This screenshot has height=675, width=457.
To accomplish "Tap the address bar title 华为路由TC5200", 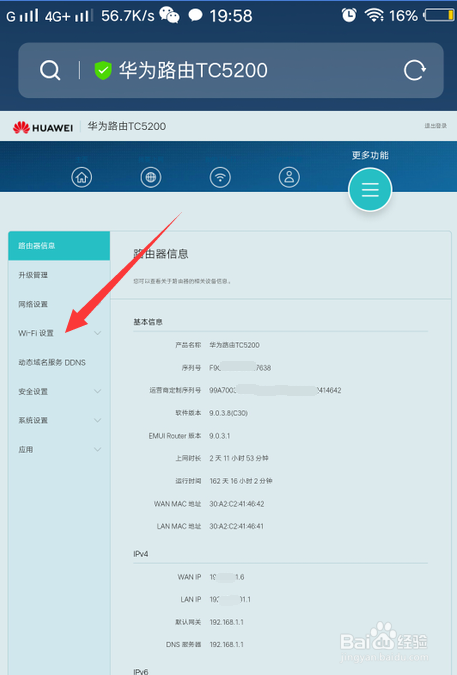I will [x=193, y=70].
